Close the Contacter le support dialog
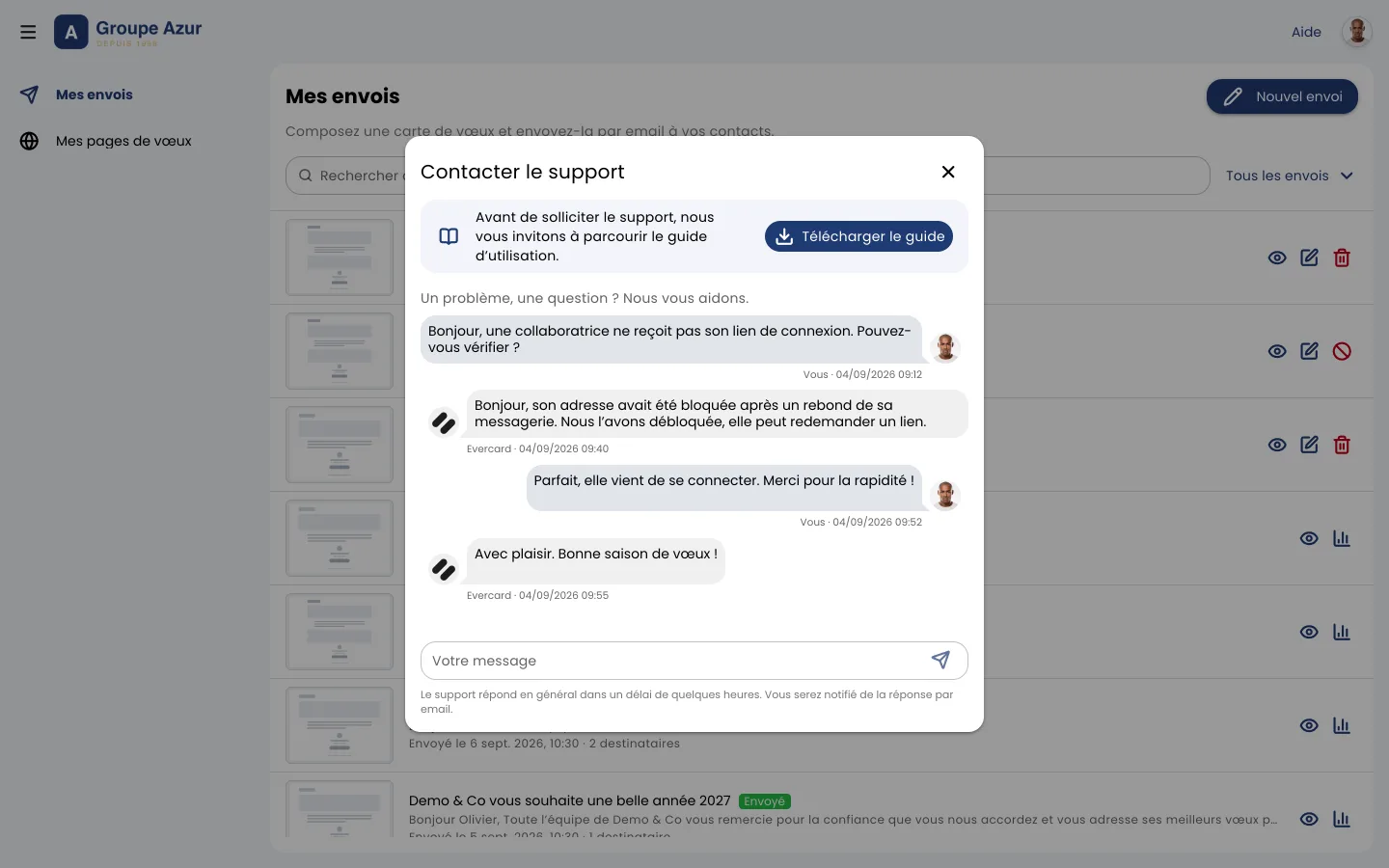Image resolution: width=1389 pixels, height=868 pixels. pyautogui.click(x=948, y=172)
